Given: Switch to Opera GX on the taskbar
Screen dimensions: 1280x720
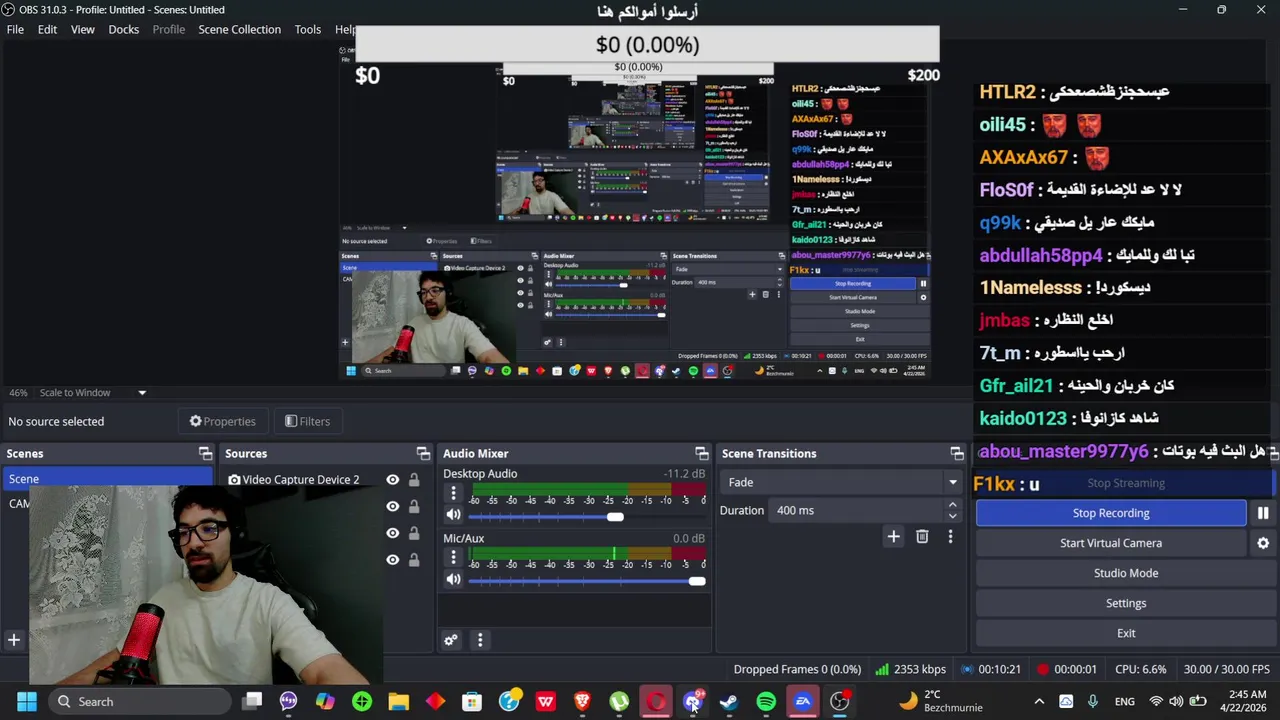Looking at the screenshot, I should tap(656, 701).
